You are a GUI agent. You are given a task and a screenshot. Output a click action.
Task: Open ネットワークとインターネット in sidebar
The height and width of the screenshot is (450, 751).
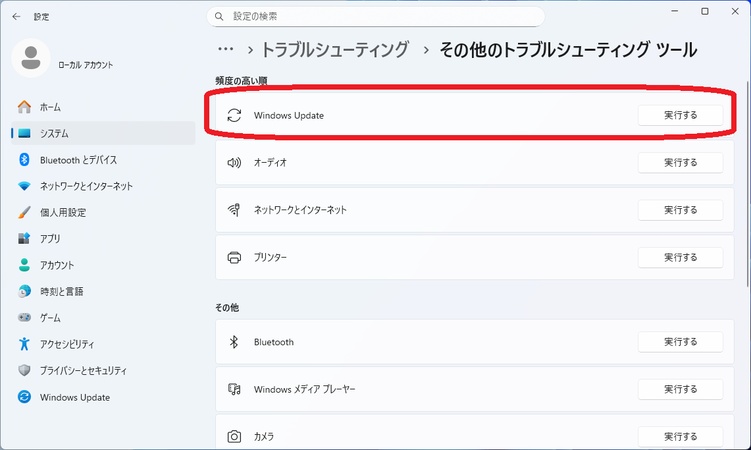(103, 186)
